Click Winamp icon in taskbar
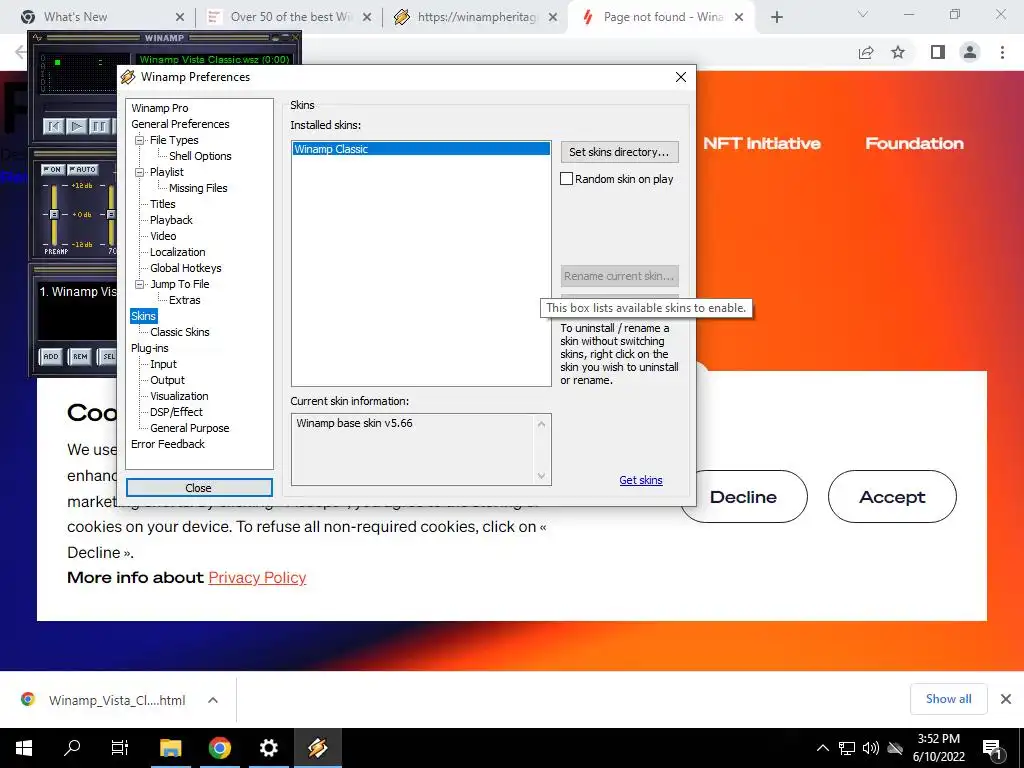Screen dimensions: 1024x768 click(317, 748)
